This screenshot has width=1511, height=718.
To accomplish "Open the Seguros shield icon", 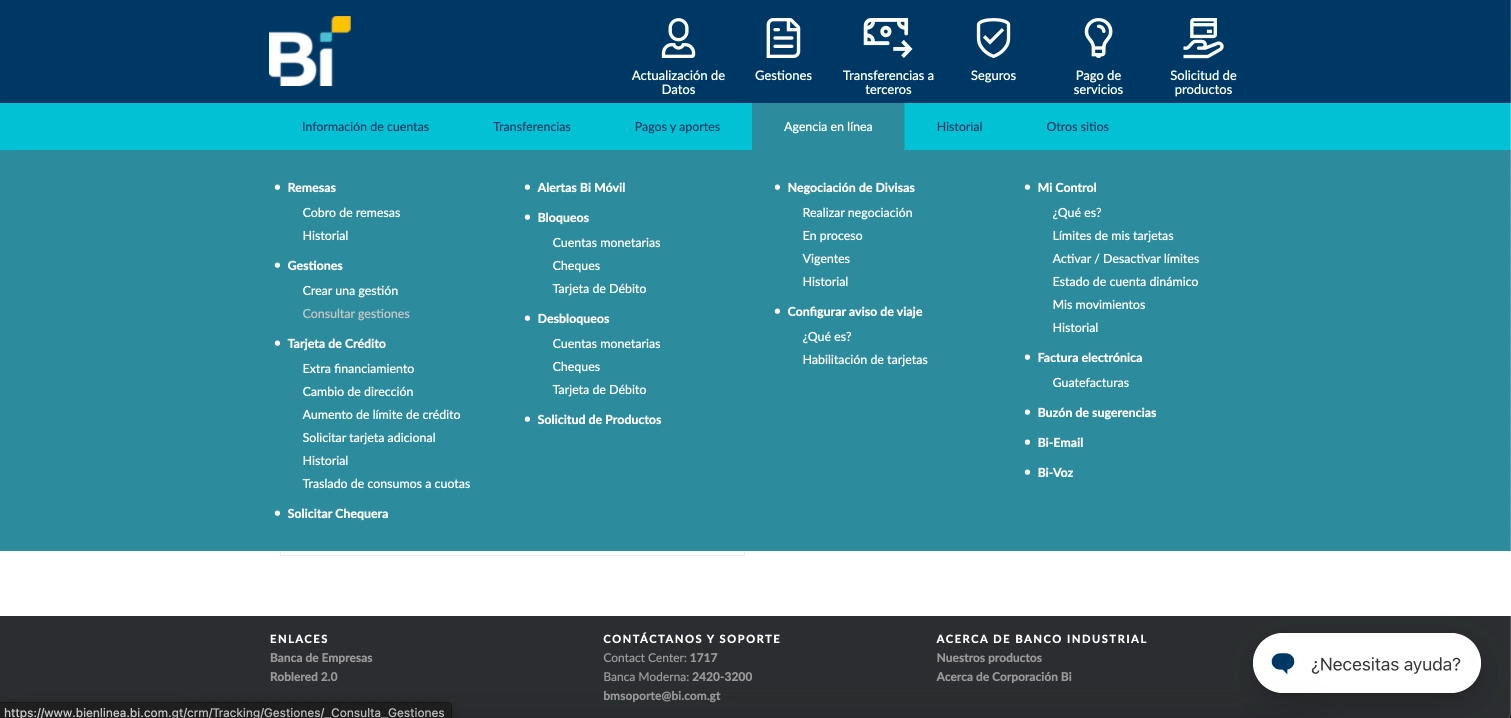I will pos(993,39).
